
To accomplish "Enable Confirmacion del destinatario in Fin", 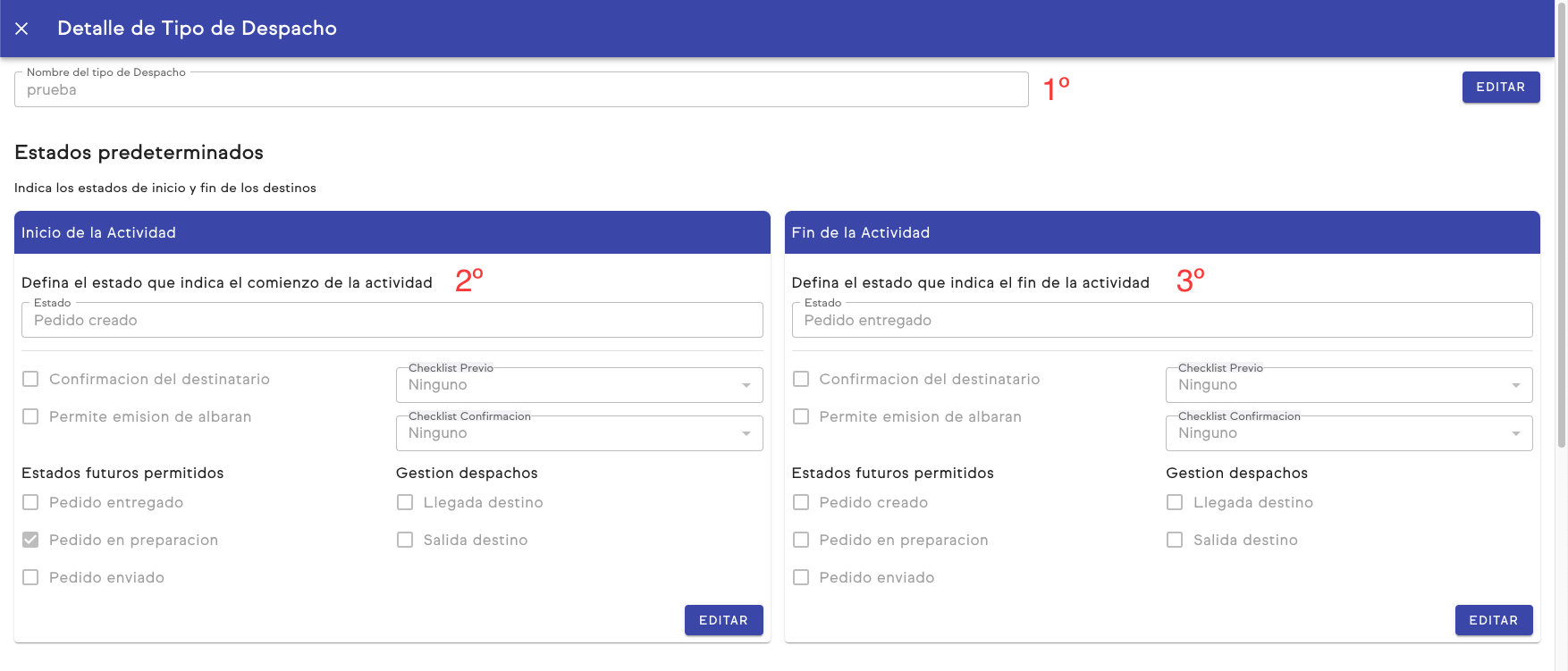I will coord(800,379).
